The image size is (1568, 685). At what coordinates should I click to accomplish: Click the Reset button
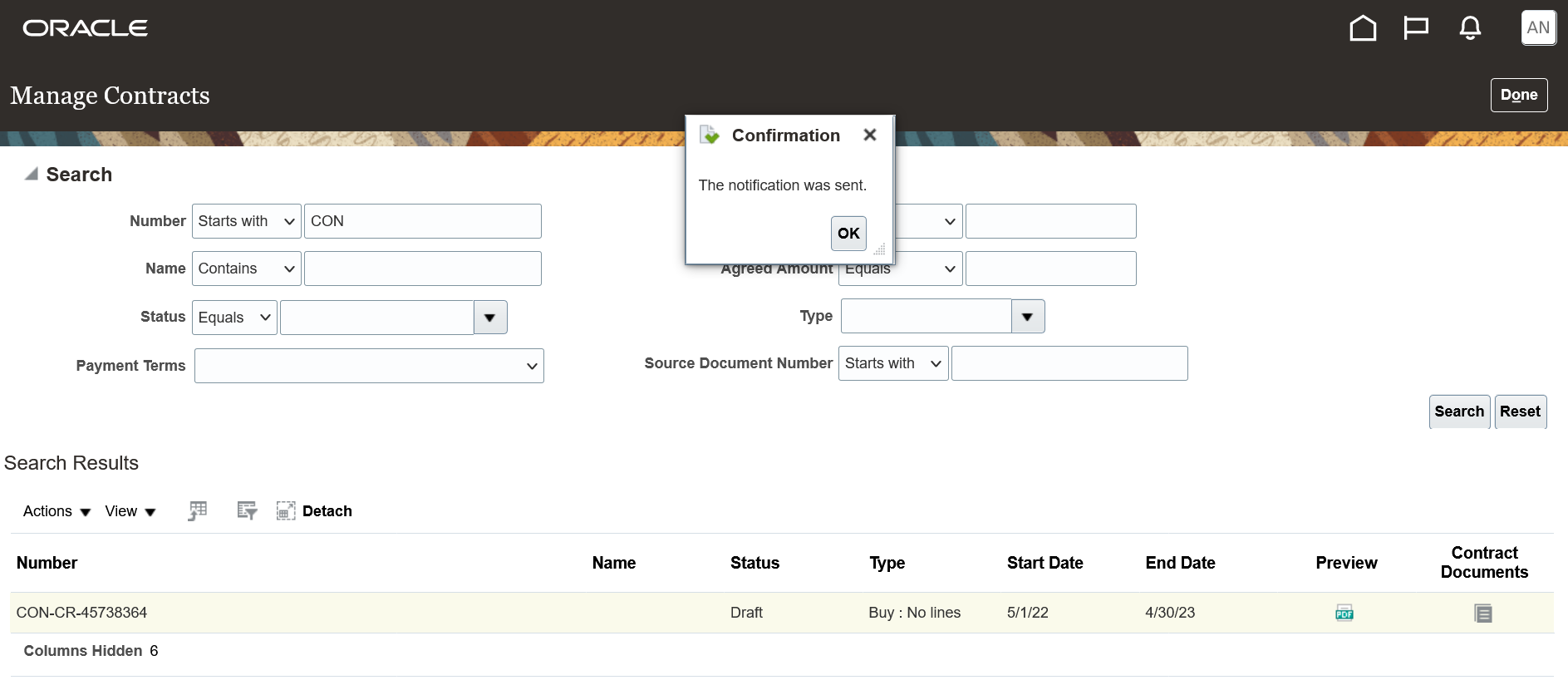click(1520, 411)
